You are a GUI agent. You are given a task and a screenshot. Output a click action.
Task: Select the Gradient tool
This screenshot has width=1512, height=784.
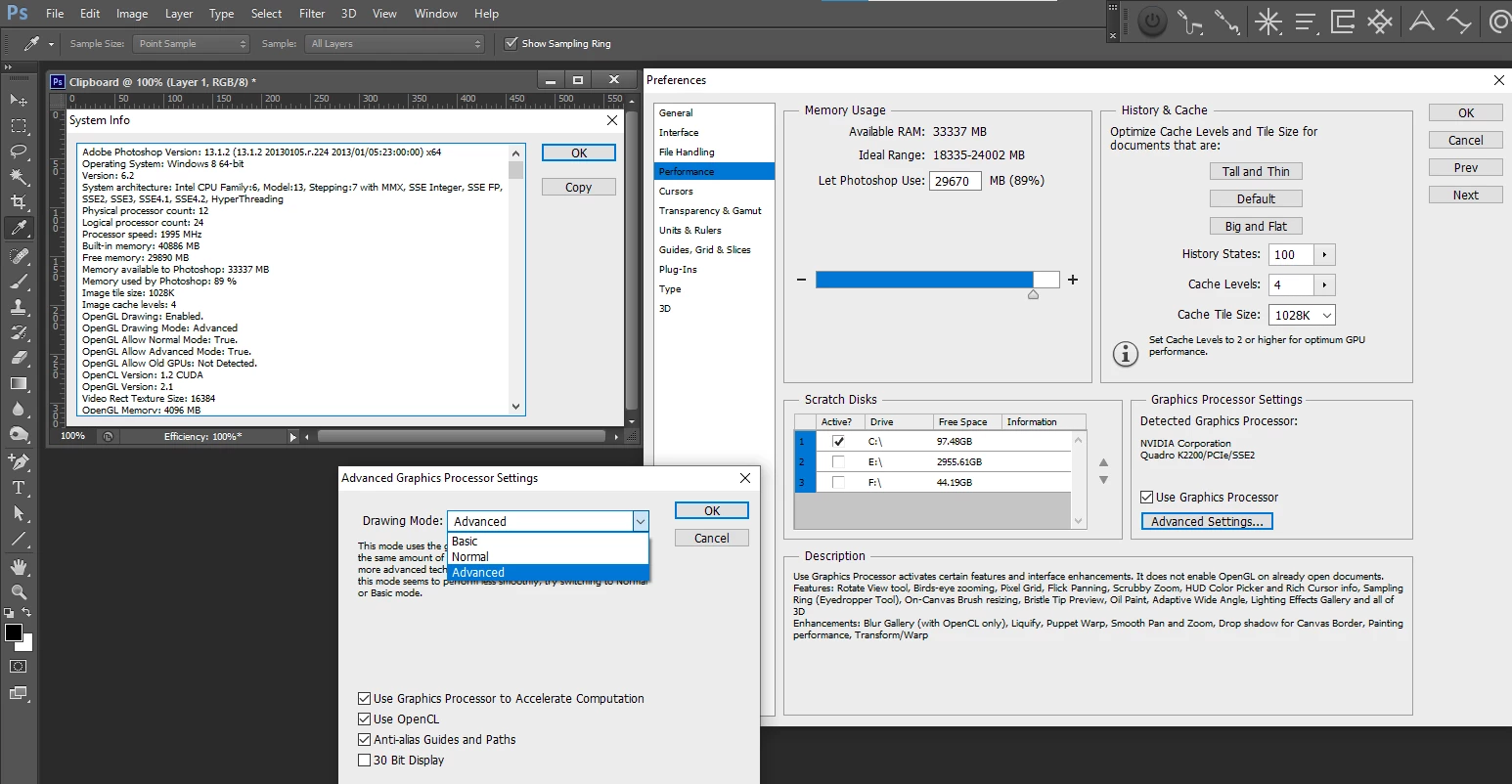pyautogui.click(x=19, y=383)
